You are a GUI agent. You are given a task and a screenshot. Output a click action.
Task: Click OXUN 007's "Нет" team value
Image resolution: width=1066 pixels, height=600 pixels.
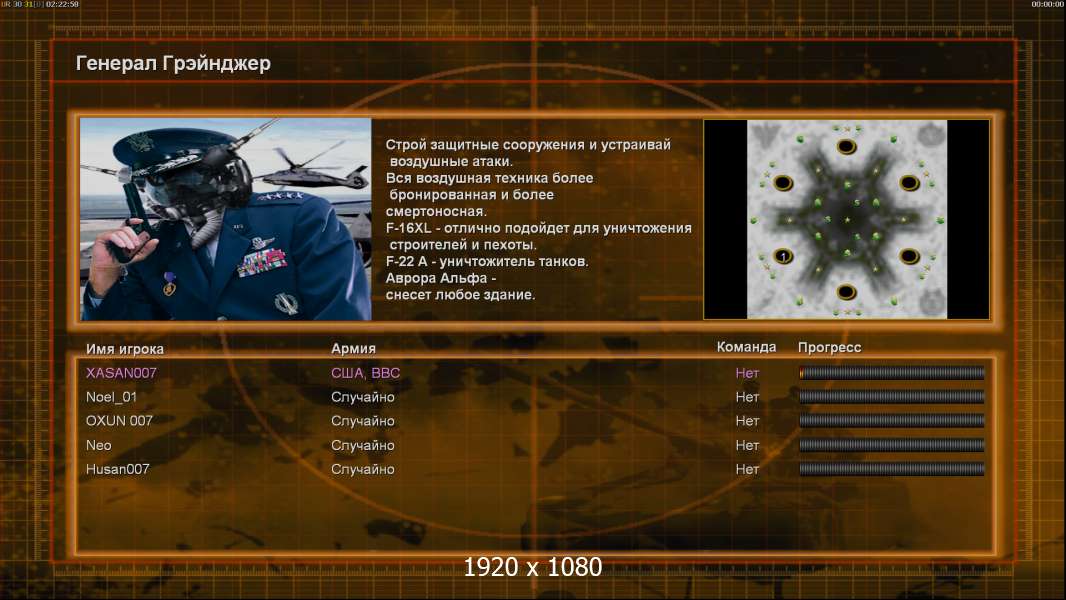747,421
